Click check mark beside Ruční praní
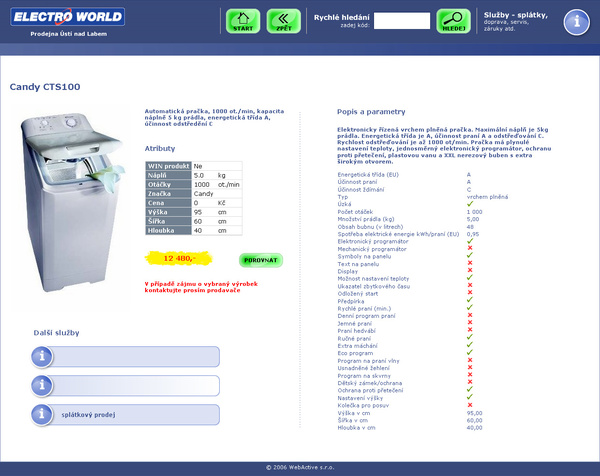This screenshot has width=600, height=476. 470,337
